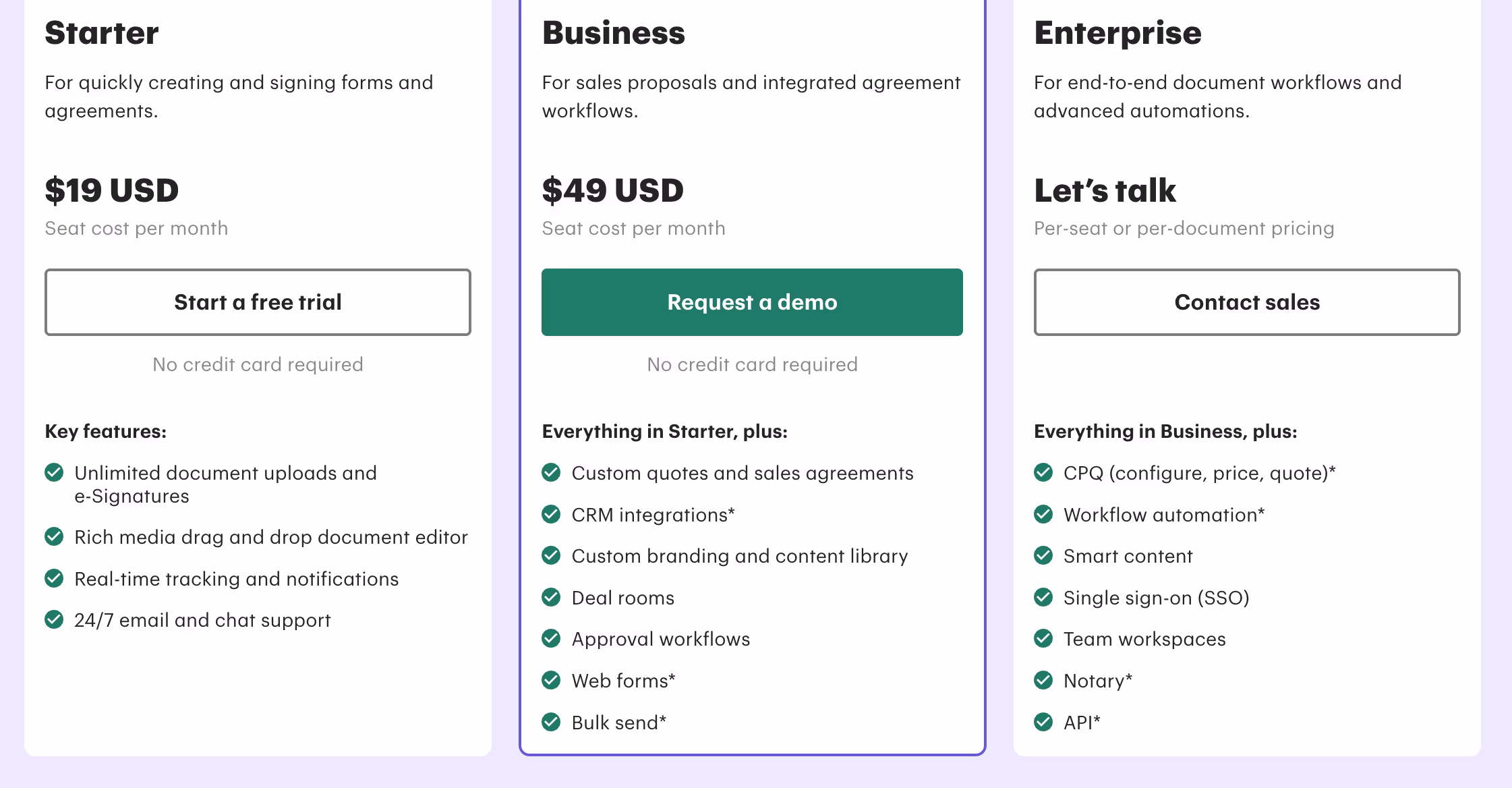The height and width of the screenshot is (788, 1512).
Task: Click checkmark beside CPQ configure price quote
Action: tap(1043, 472)
